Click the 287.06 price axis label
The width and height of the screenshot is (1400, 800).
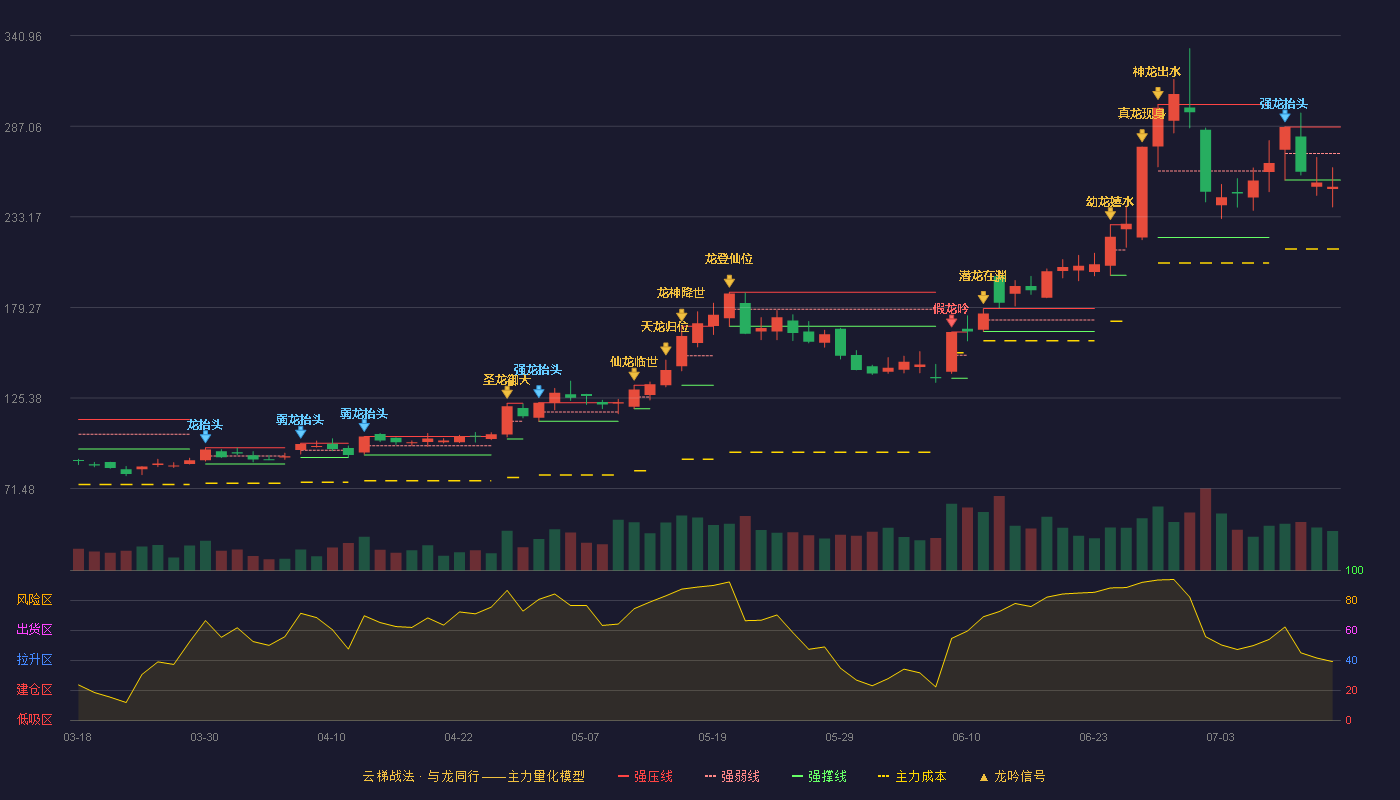(x=23, y=127)
